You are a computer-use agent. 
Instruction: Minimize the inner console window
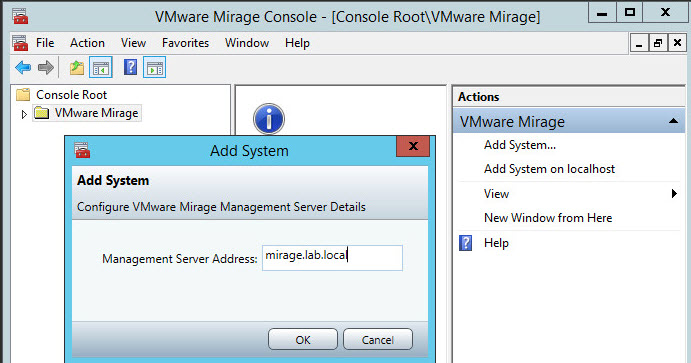639,43
